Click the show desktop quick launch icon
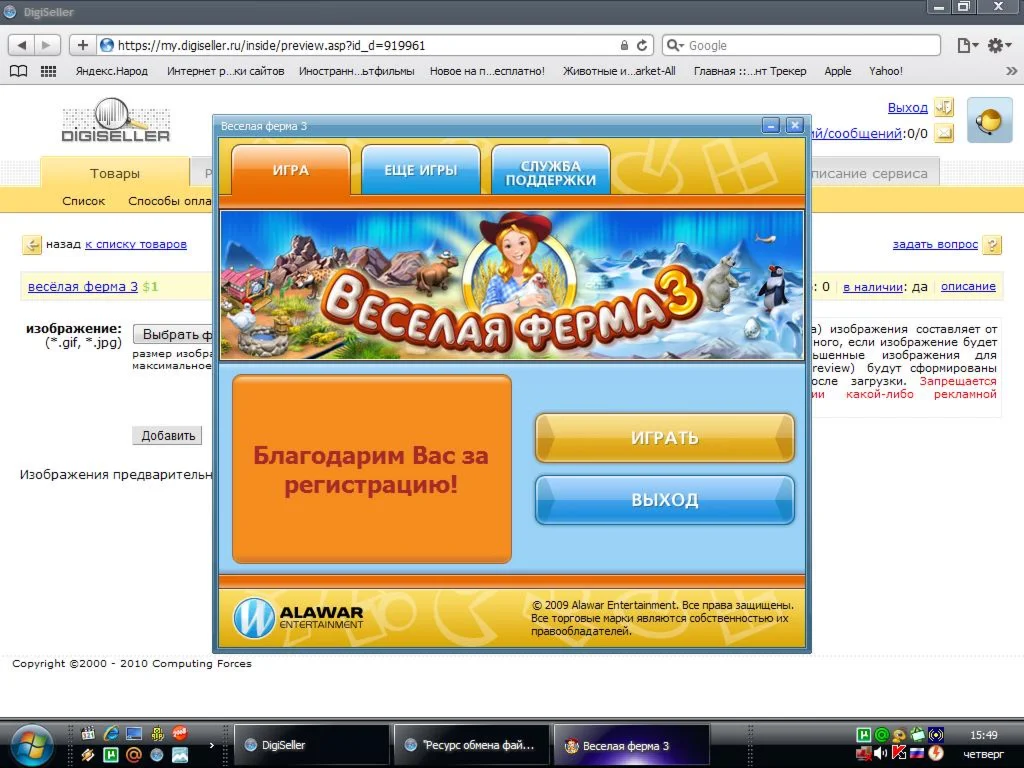 click(134, 733)
